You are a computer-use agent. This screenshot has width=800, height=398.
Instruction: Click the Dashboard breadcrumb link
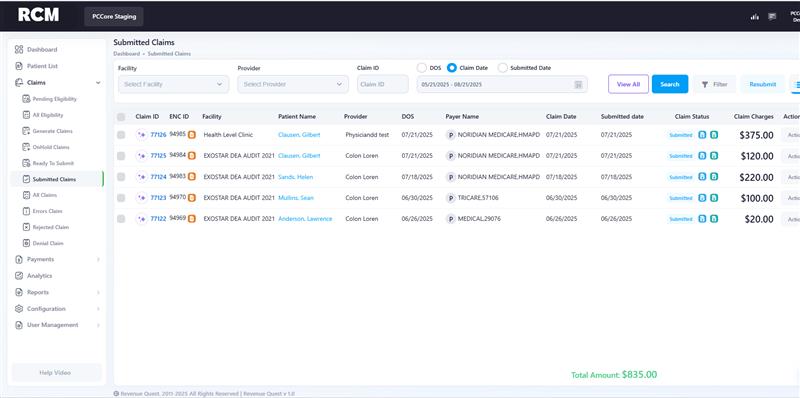[126, 54]
